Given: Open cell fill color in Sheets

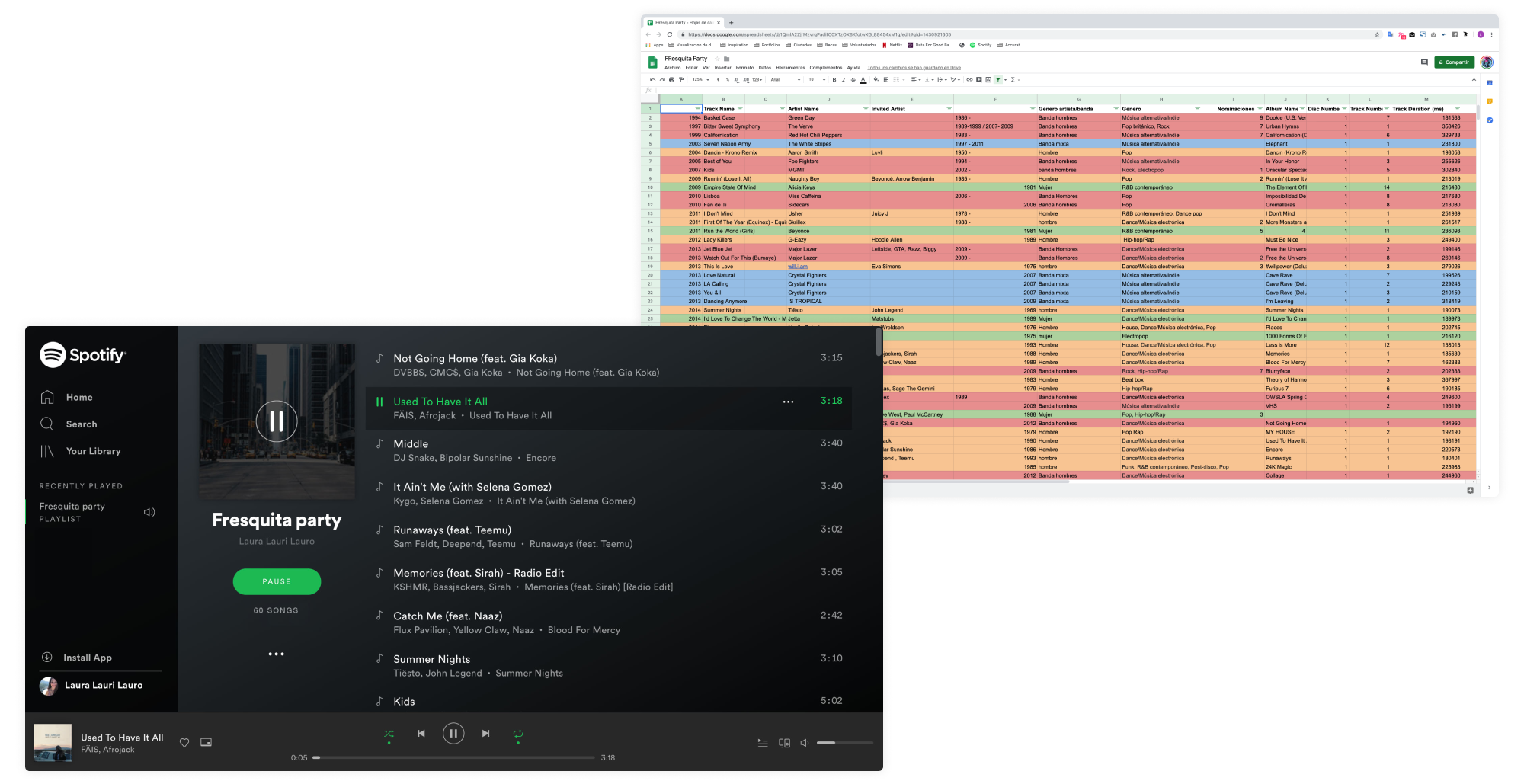Looking at the screenshot, I should click(876, 79).
